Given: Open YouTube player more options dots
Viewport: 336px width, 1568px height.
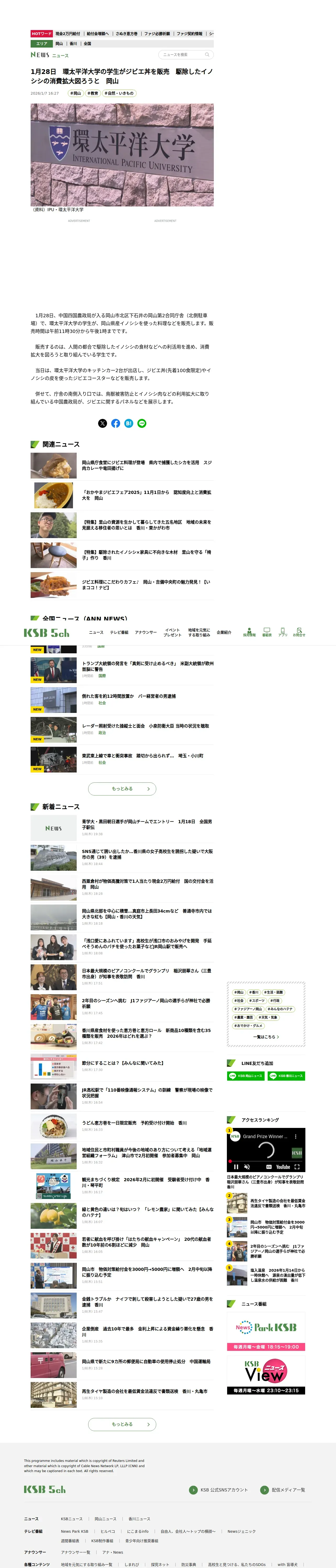Looking at the screenshot, I should click(x=295, y=1137).
